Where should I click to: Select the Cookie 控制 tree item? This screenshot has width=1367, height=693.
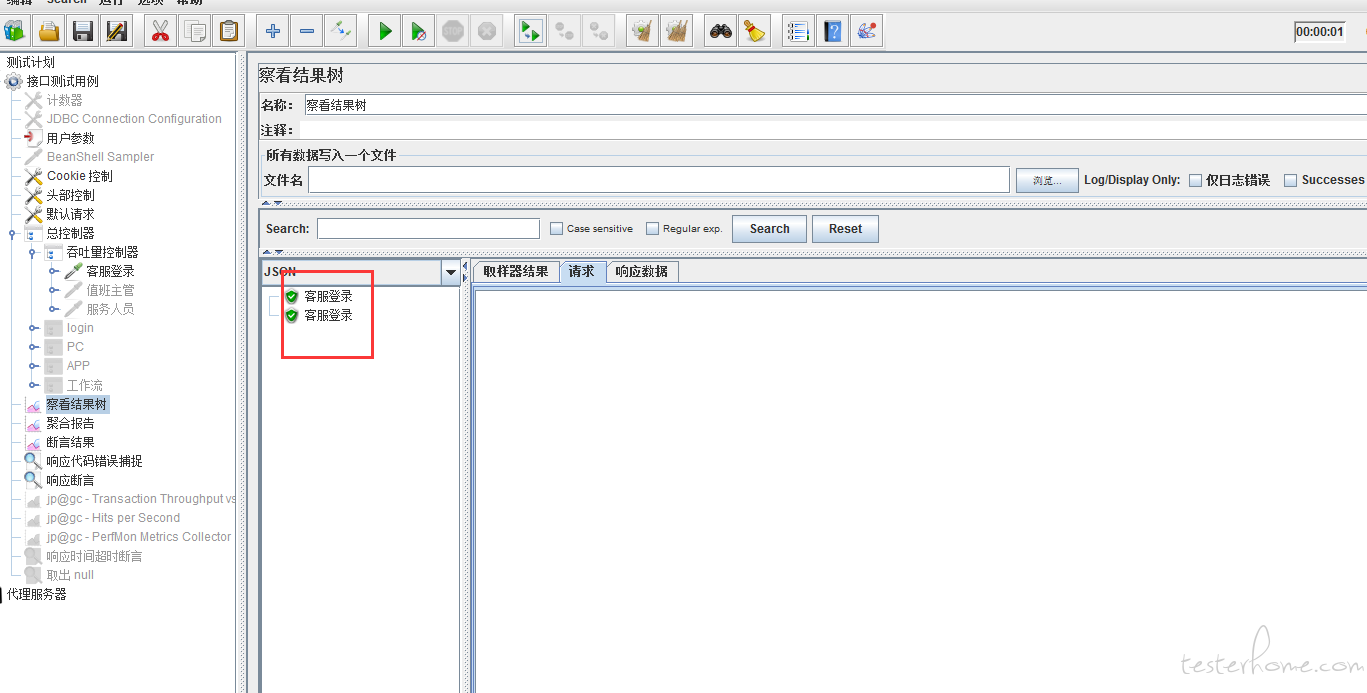point(79,176)
